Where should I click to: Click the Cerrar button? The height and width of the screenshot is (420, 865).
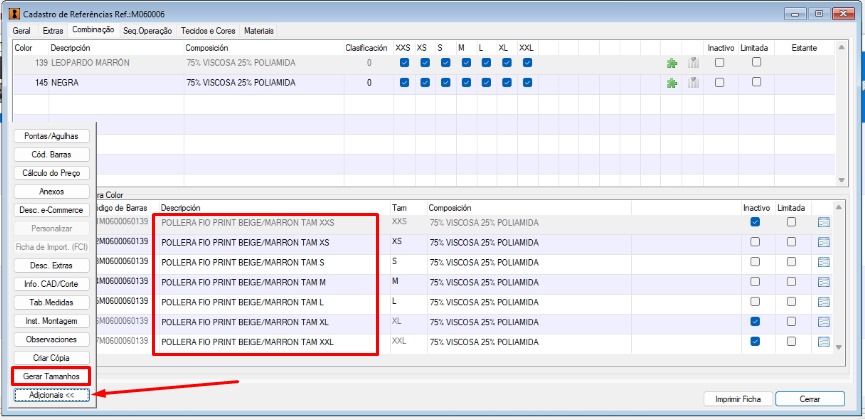coord(810,399)
